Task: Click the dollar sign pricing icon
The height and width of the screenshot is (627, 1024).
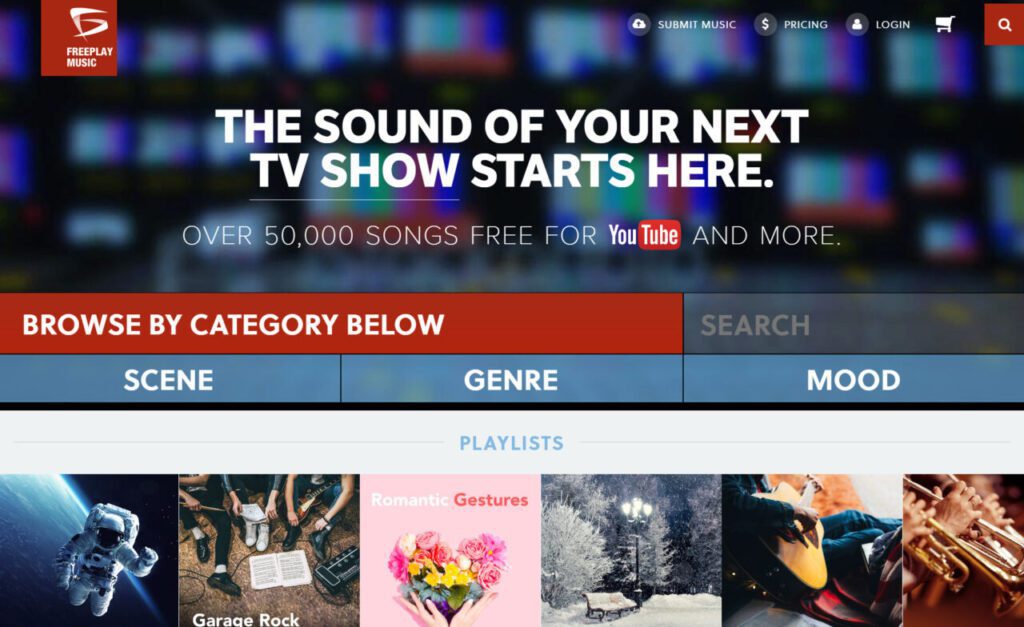Action: coord(765,25)
